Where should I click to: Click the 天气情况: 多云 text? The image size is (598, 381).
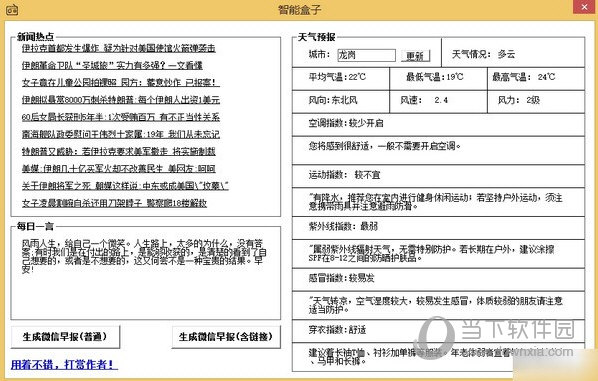click(484, 54)
